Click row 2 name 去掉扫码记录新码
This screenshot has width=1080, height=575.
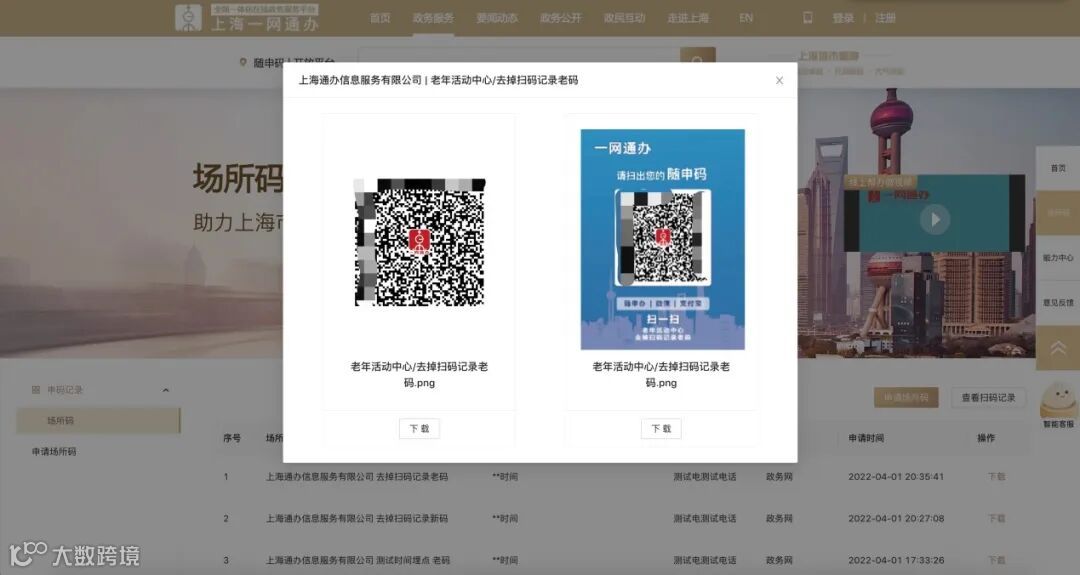tap(412, 519)
